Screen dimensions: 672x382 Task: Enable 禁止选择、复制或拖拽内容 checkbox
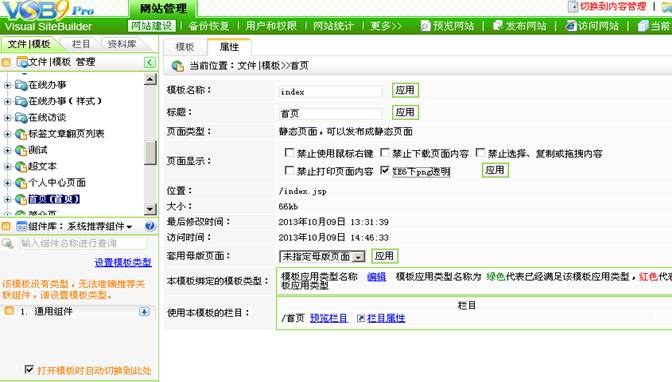[x=480, y=153]
